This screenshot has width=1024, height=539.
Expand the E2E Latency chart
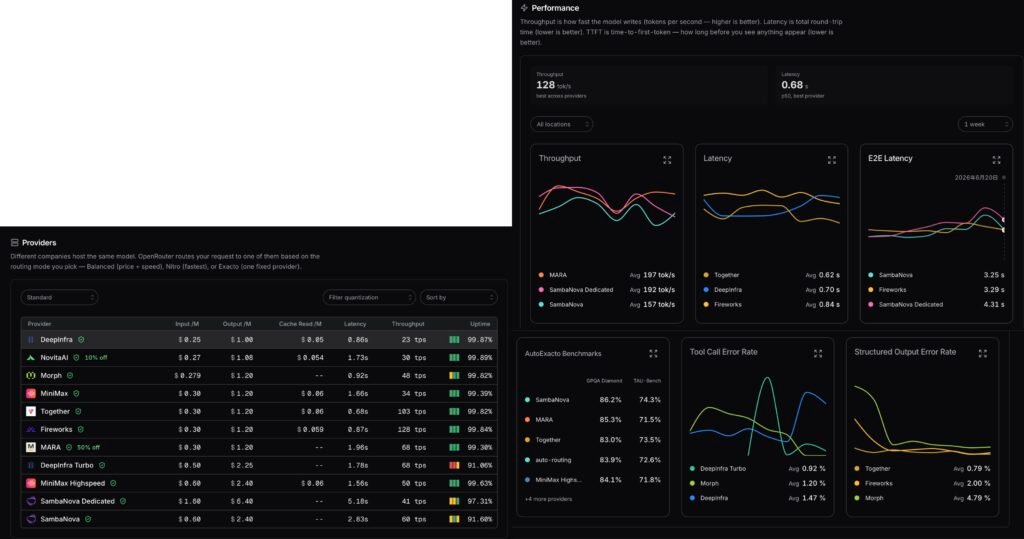coord(996,160)
